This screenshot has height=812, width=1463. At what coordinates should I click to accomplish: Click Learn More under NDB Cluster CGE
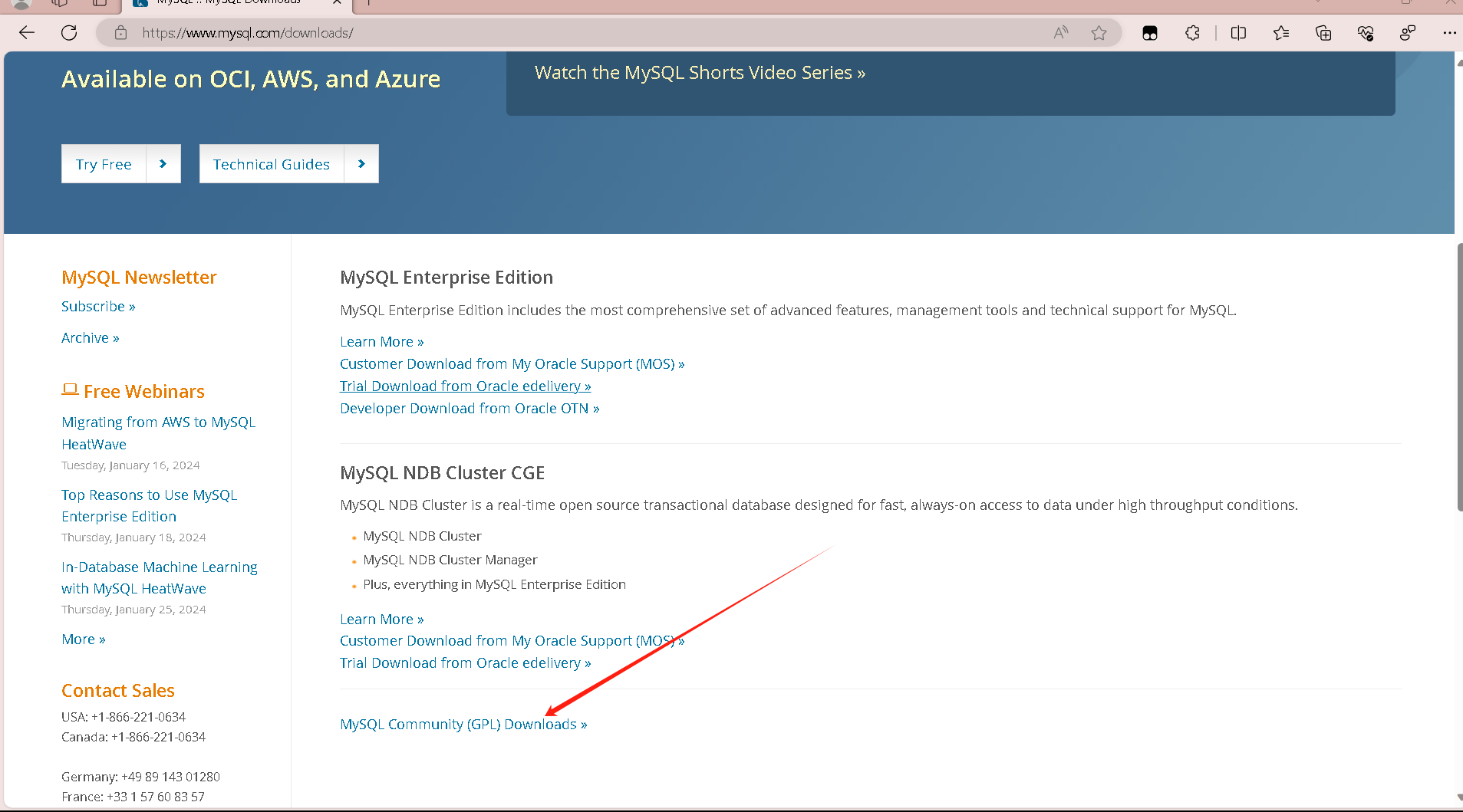tap(382, 619)
